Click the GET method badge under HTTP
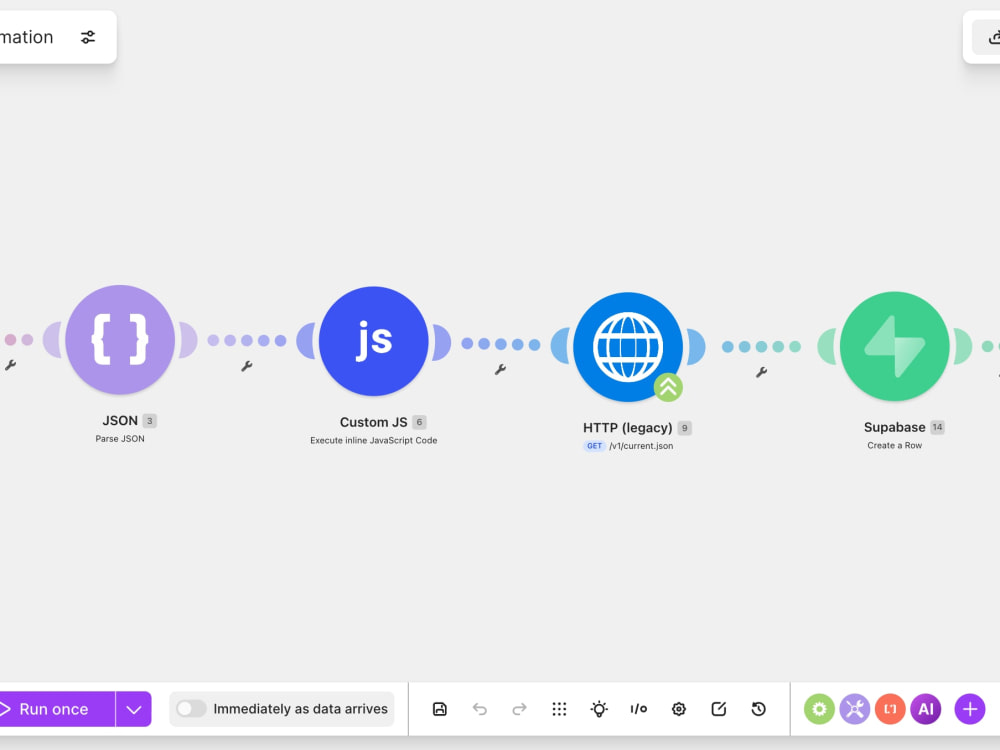Viewport: 1000px width, 750px height. pyautogui.click(x=594, y=446)
